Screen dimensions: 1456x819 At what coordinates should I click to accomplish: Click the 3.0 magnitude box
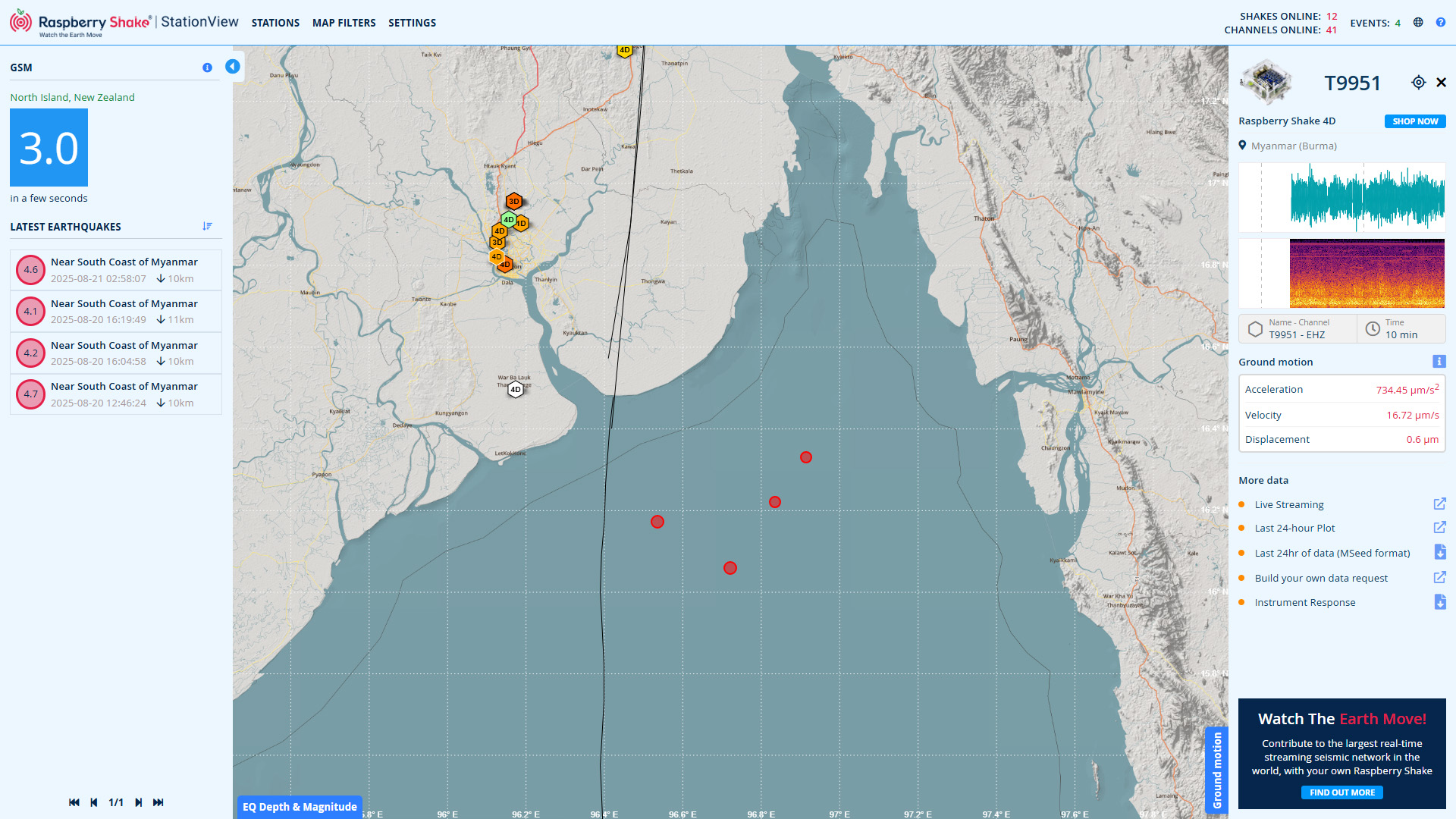point(49,147)
